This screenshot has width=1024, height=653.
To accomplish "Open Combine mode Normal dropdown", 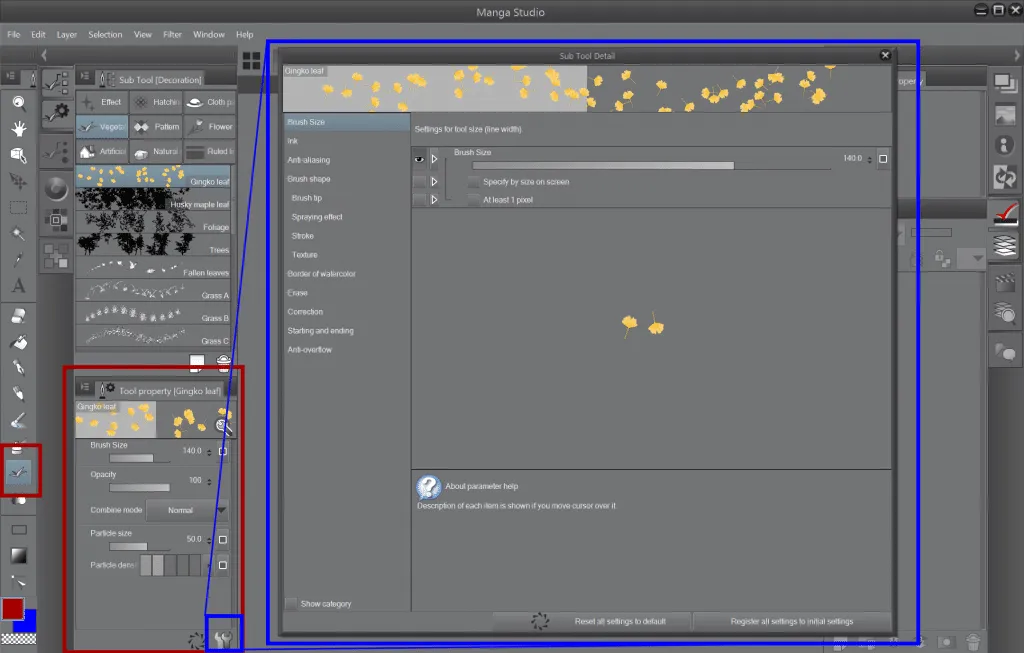I will tap(186, 510).
